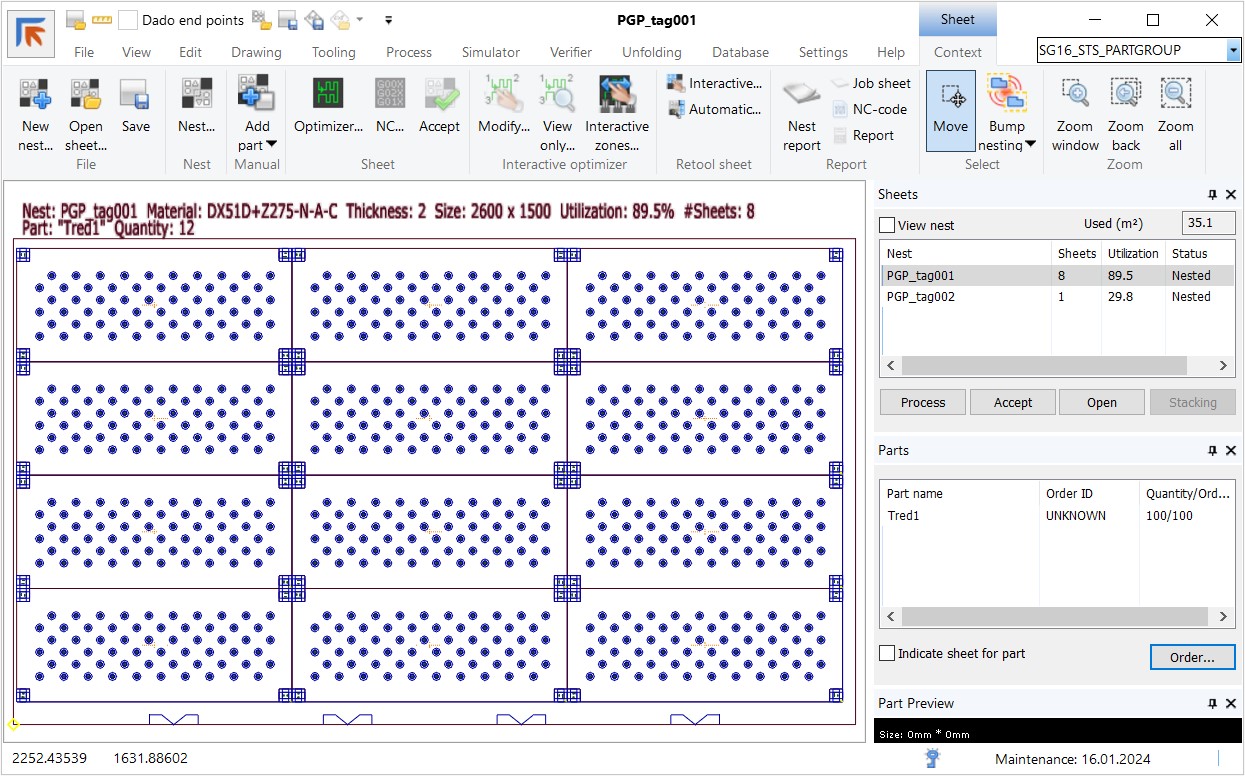The image size is (1245, 776).
Task: Open the Tooling menu
Action: pos(333,52)
